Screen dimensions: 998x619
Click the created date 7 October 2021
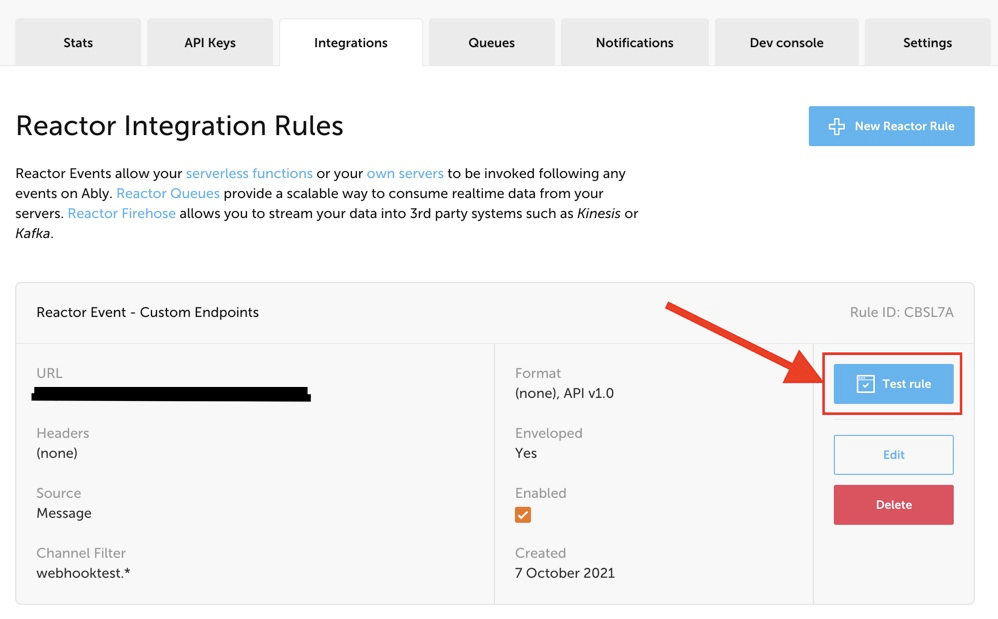point(565,573)
